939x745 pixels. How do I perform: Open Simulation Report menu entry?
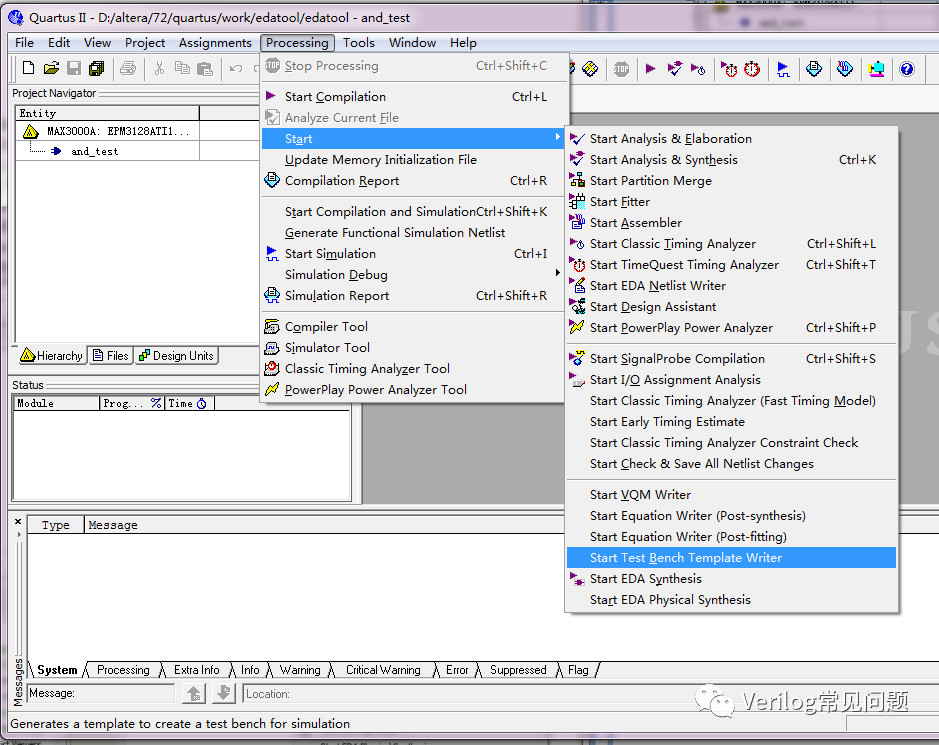click(x=414, y=295)
